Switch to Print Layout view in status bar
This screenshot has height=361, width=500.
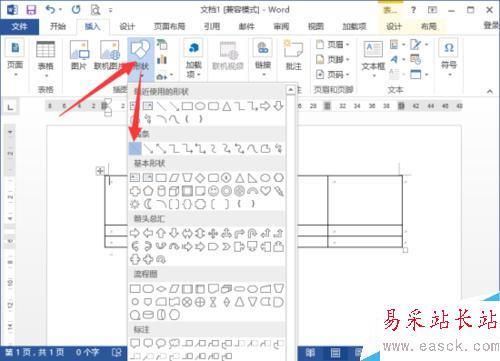pyautogui.click(x=335, y=352)
